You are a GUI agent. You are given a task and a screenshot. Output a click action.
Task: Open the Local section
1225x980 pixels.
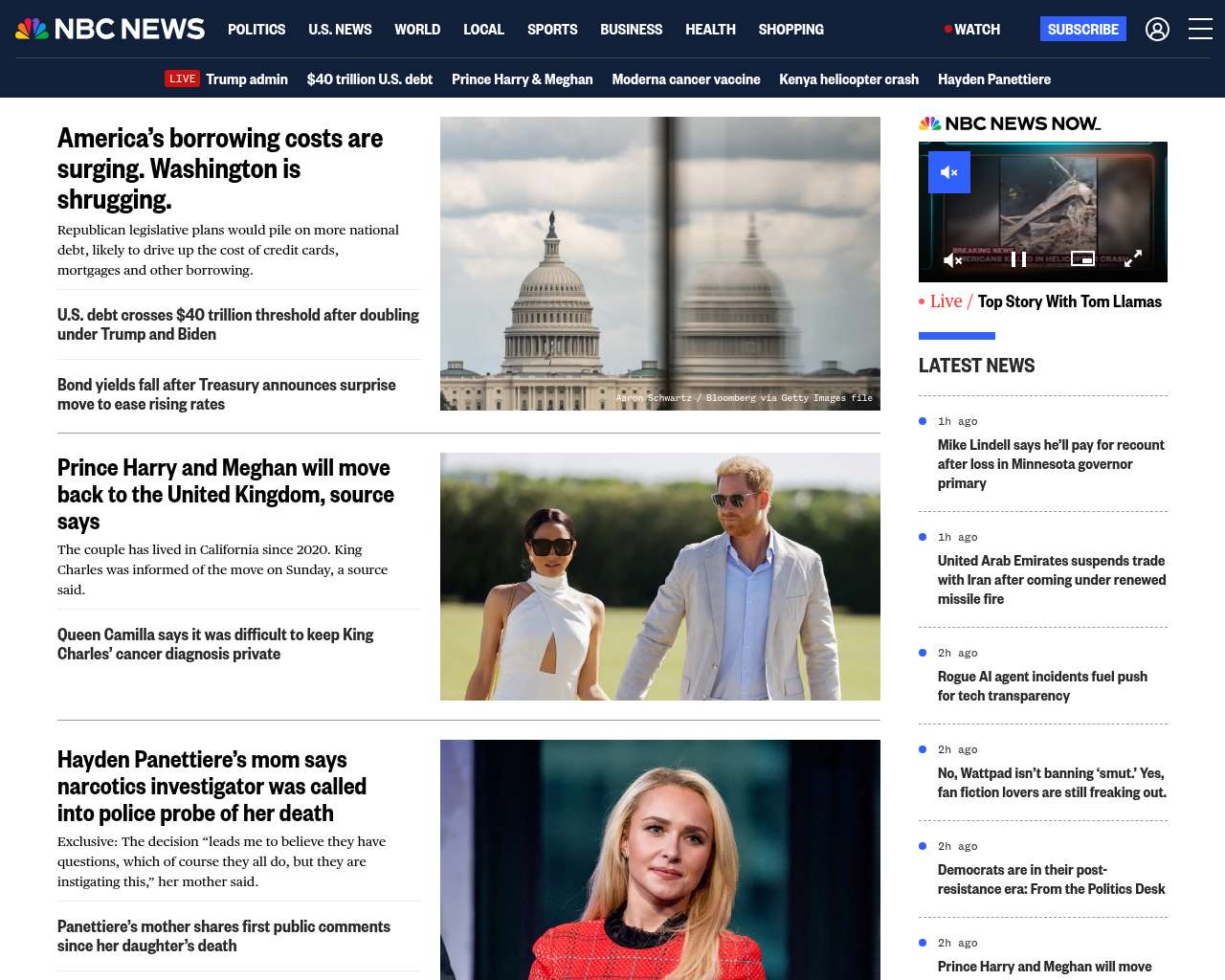coord(483,30)
